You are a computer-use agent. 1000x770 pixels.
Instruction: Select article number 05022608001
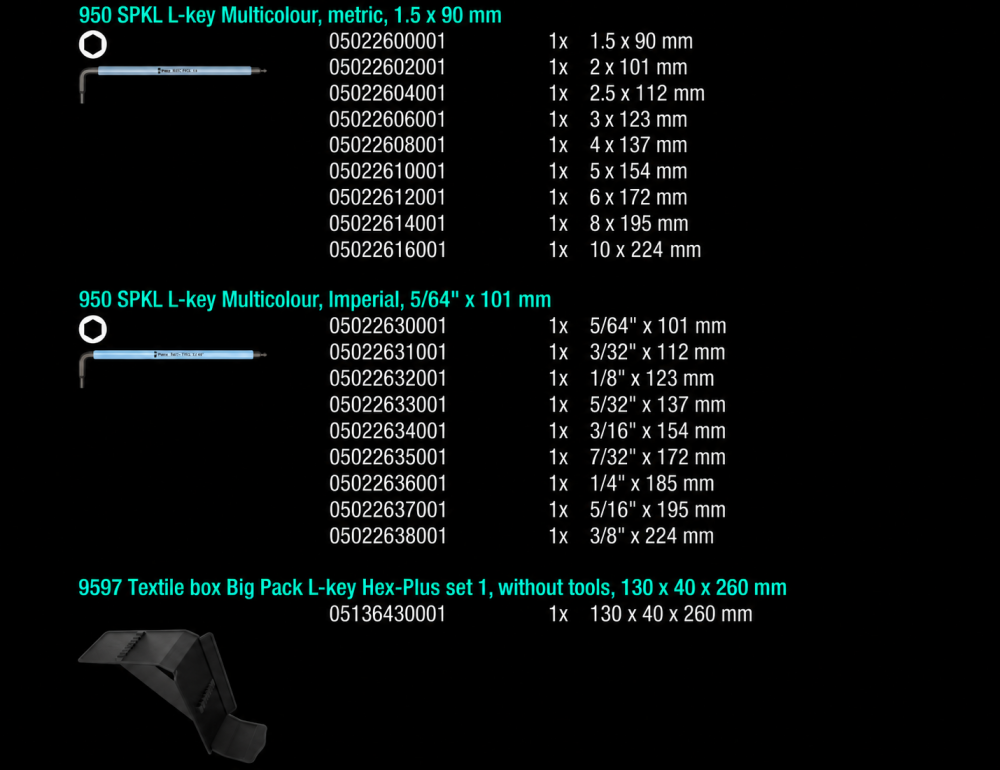(x=387, y=145)
